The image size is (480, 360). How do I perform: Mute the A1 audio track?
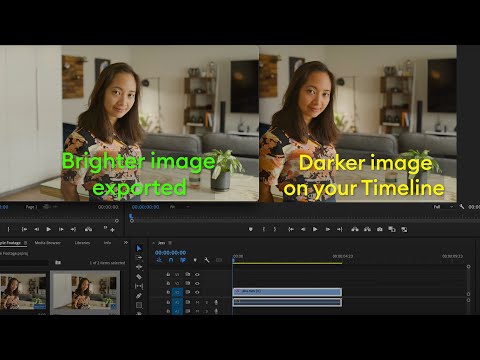(x=197, y=302)
